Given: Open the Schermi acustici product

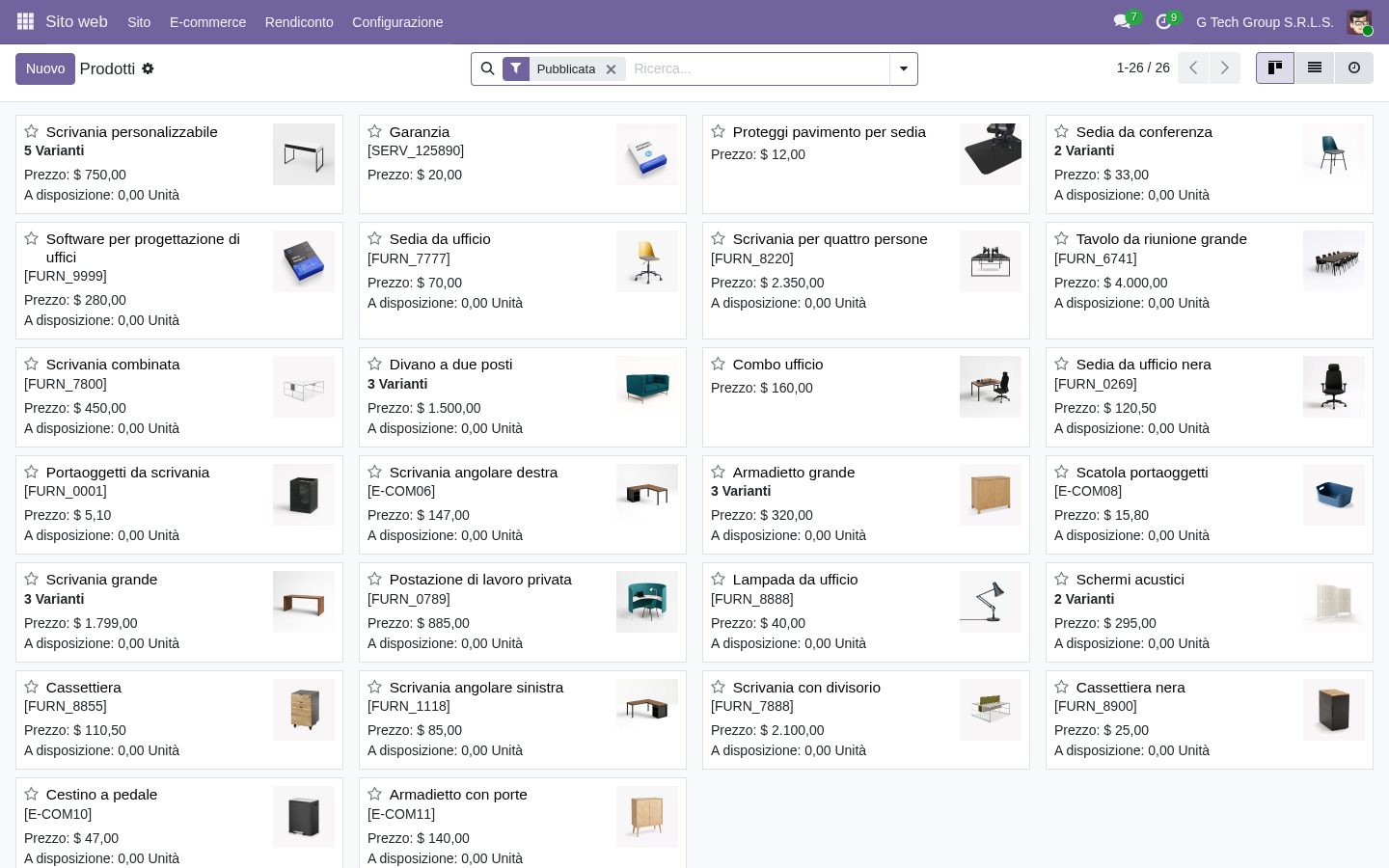Looking at the screenshot, I should (x=1210, y=612).
